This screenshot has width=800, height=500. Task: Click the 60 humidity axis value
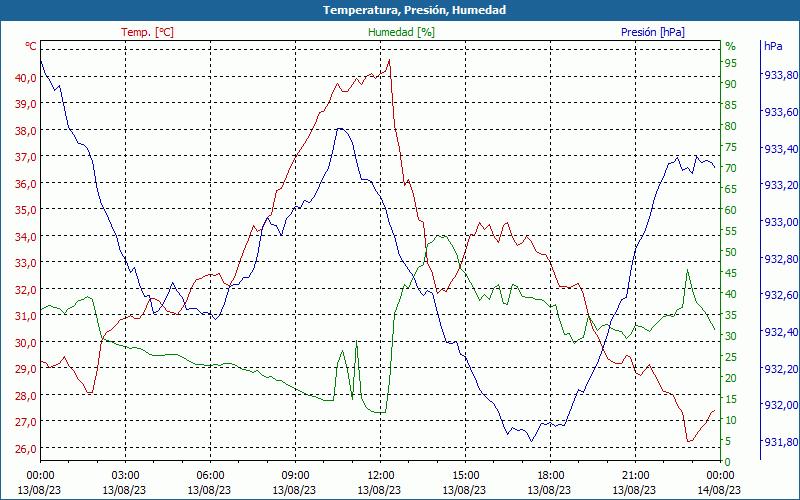click(x=731, y=210)
